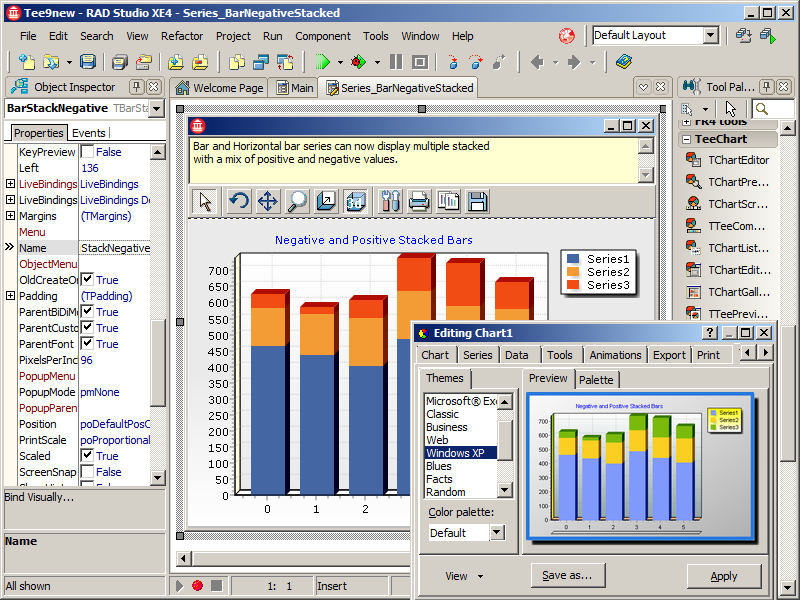Click the Step Over debug icon
This screenshot has height=600, width=800.
[476, 62]
